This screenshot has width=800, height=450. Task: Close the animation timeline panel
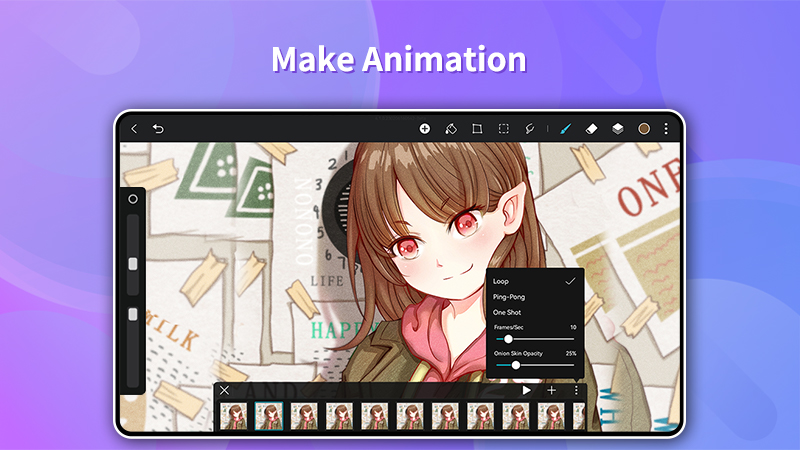[x=224, y=390]
